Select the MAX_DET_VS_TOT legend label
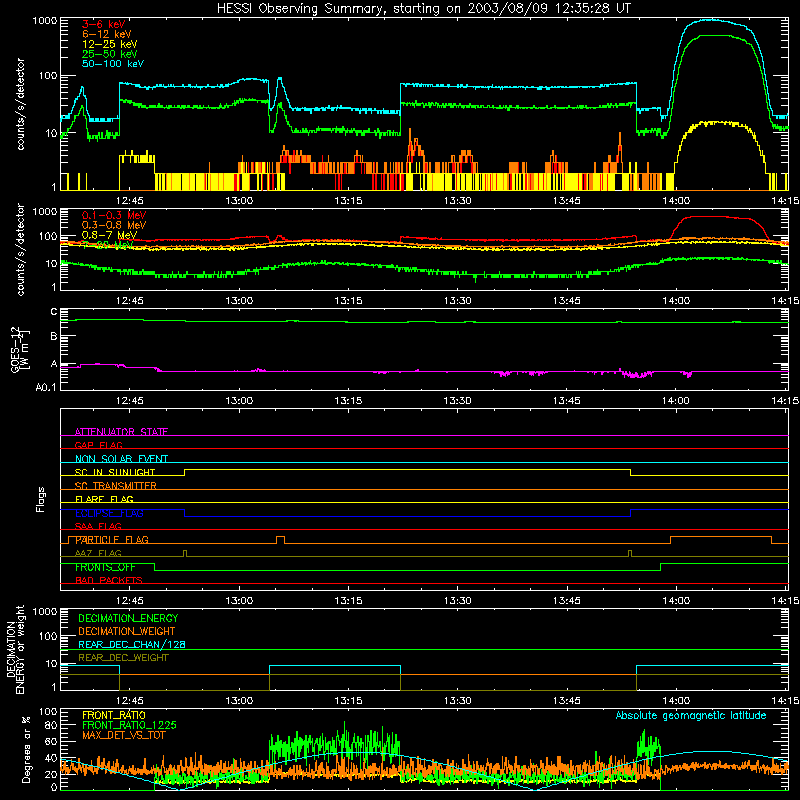The height and width of the screenshot is (800, 800). click(123, 735)
